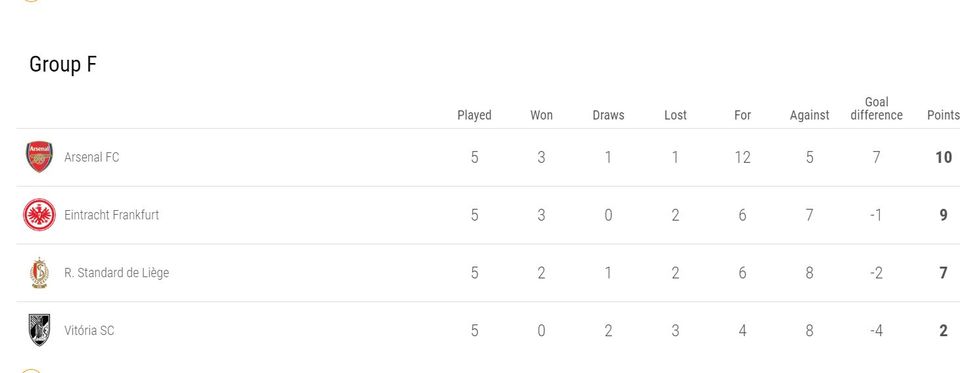Screen dimensions: 960x373
Task: Click Vitória SC's -4 goal difference
Action: pyautogui.click(x=876, y=331)
